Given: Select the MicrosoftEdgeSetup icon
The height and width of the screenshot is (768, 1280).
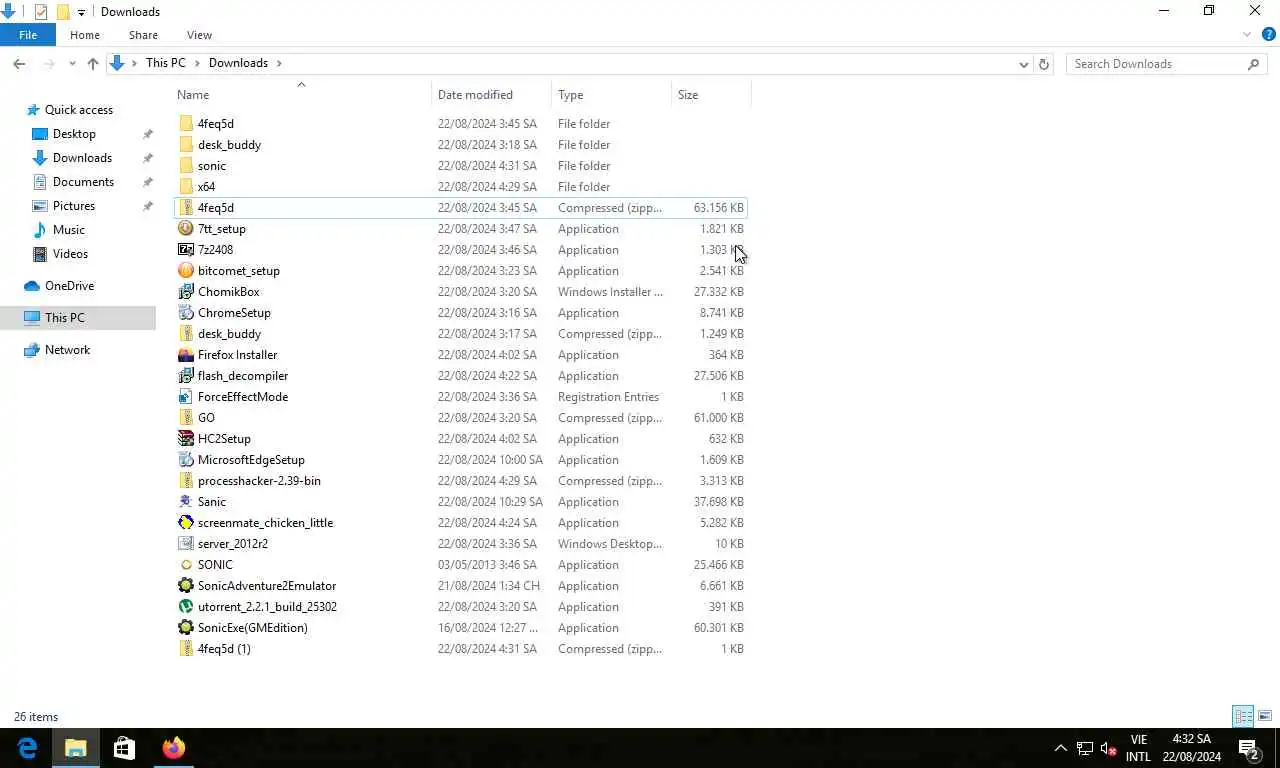Looking at the screenshot, I should 186,460.
